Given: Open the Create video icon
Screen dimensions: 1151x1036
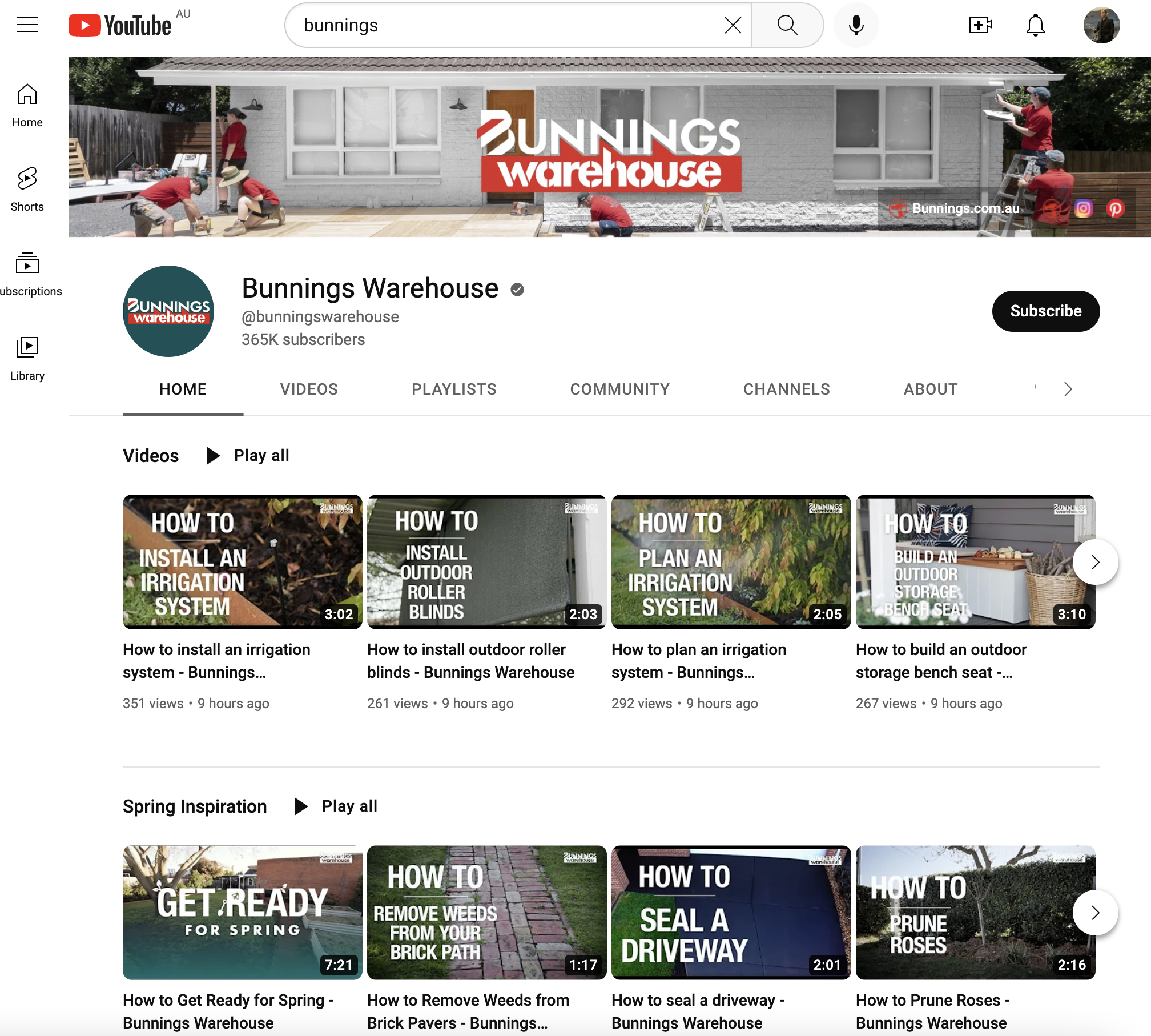Looking at the screenshot, I should point(980,25).
